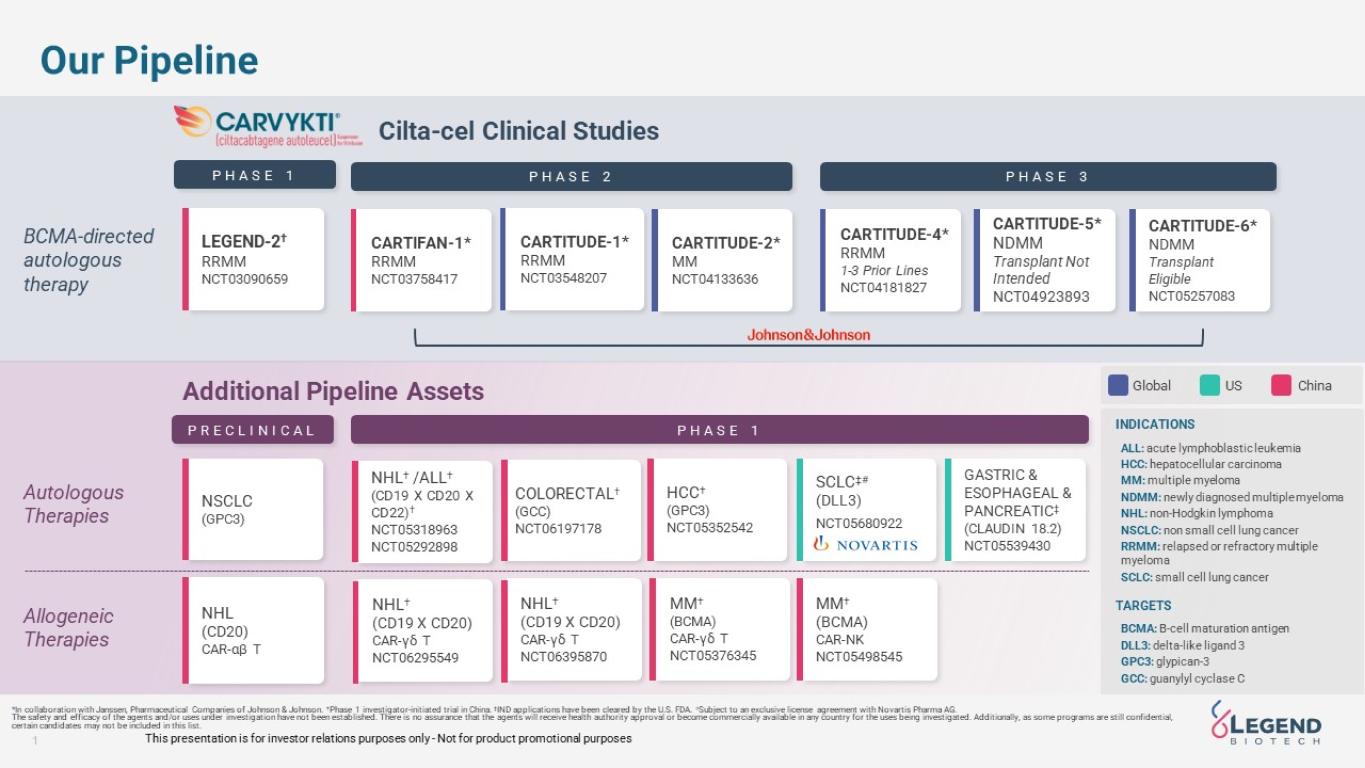This screenshot has height=768, width=1365.
Task: Click the Global blue legend swatch
Action: [1118, 385]
